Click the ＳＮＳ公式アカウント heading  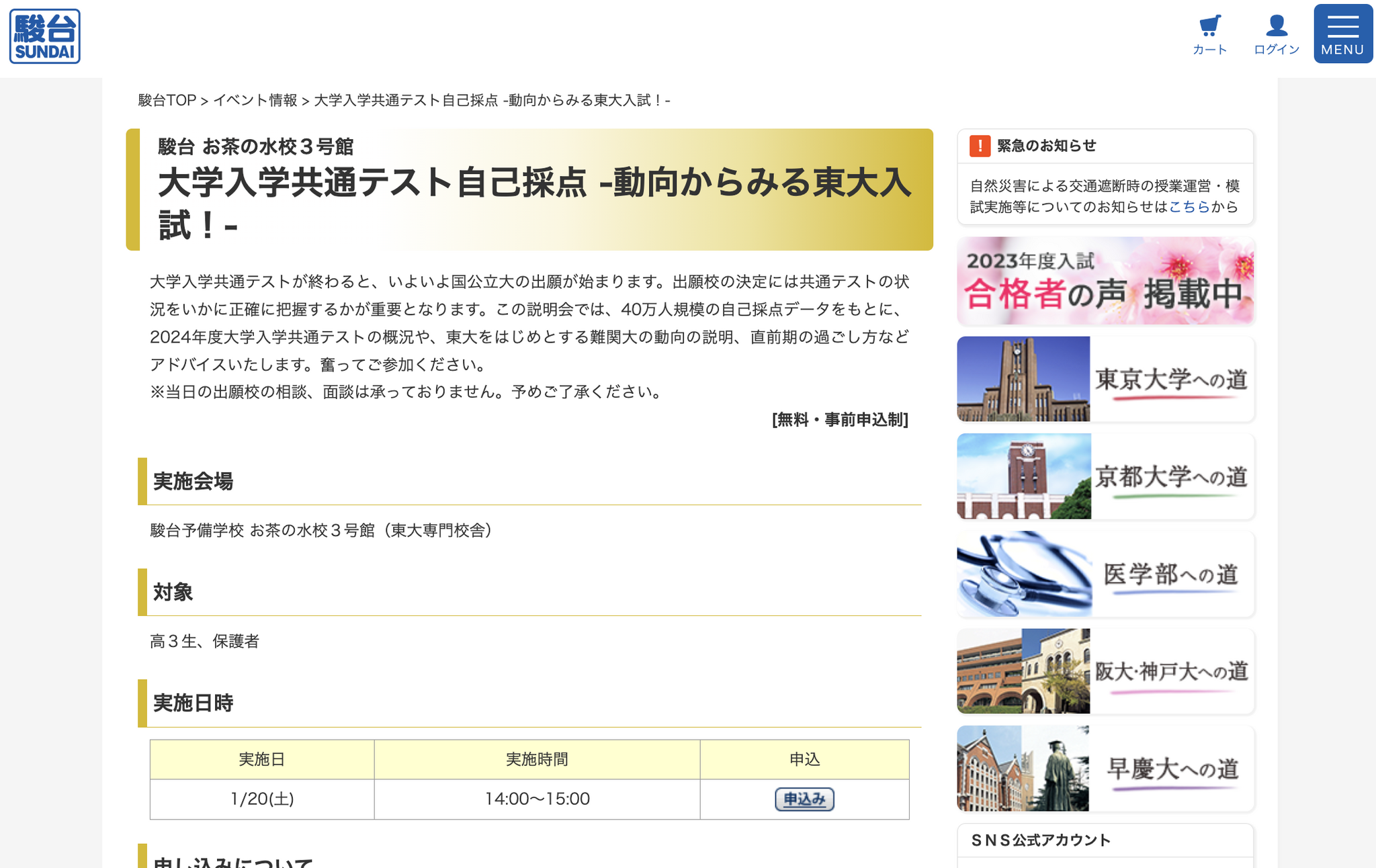coord(1041,840)
